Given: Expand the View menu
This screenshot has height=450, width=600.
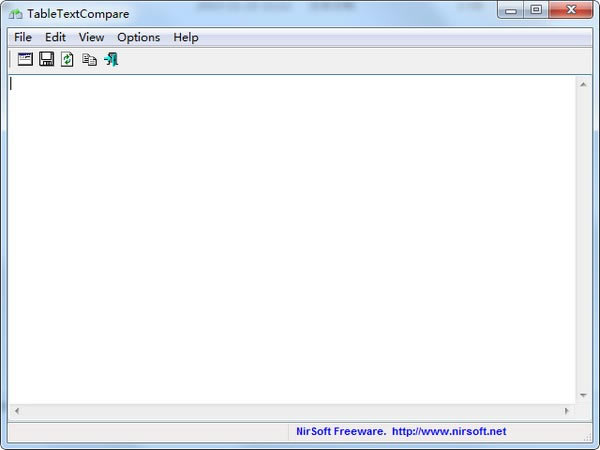Looking at the screenshot, I should (x=91, y=37).
